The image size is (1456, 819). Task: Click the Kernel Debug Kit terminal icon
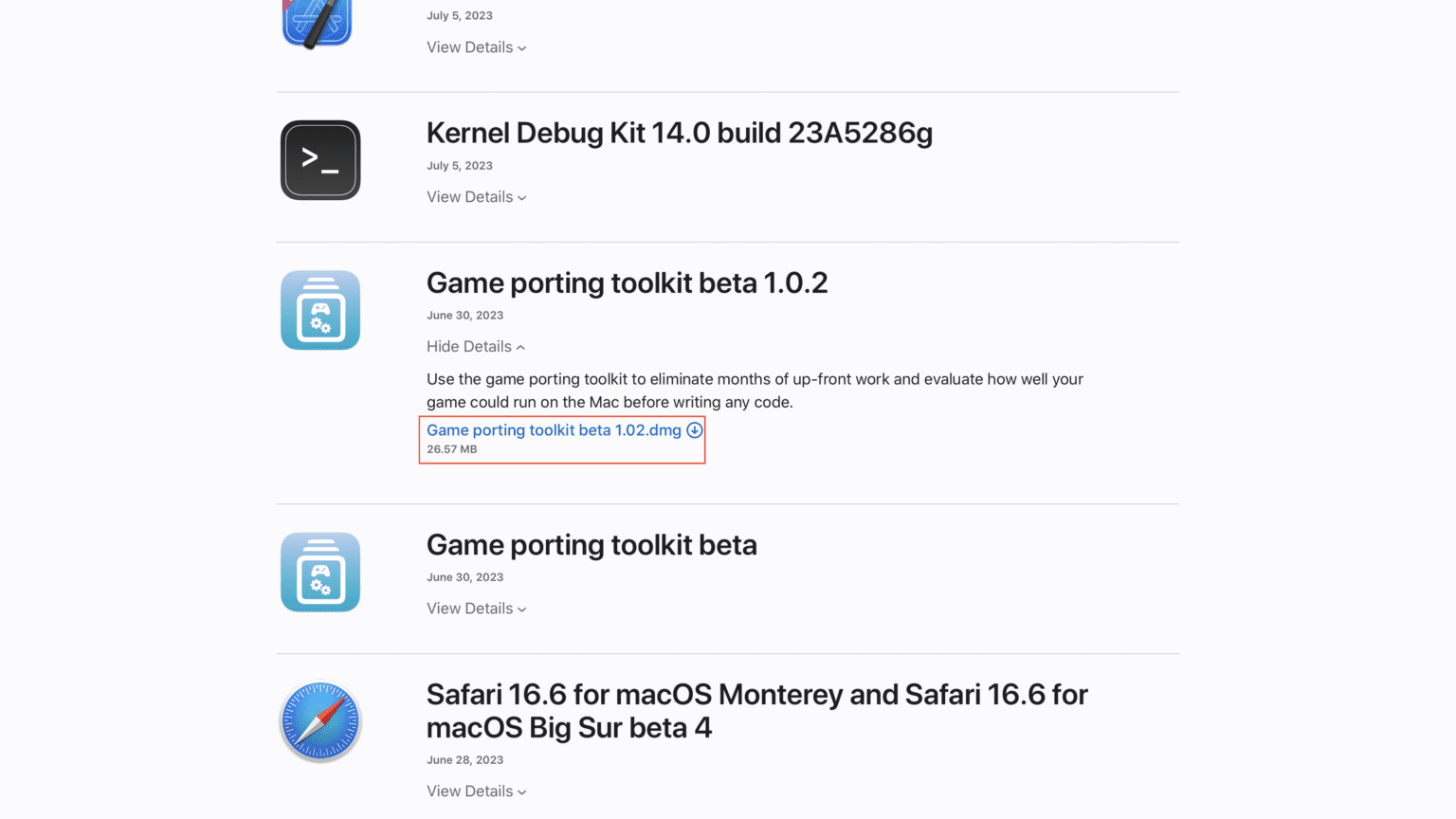(319, 159)
